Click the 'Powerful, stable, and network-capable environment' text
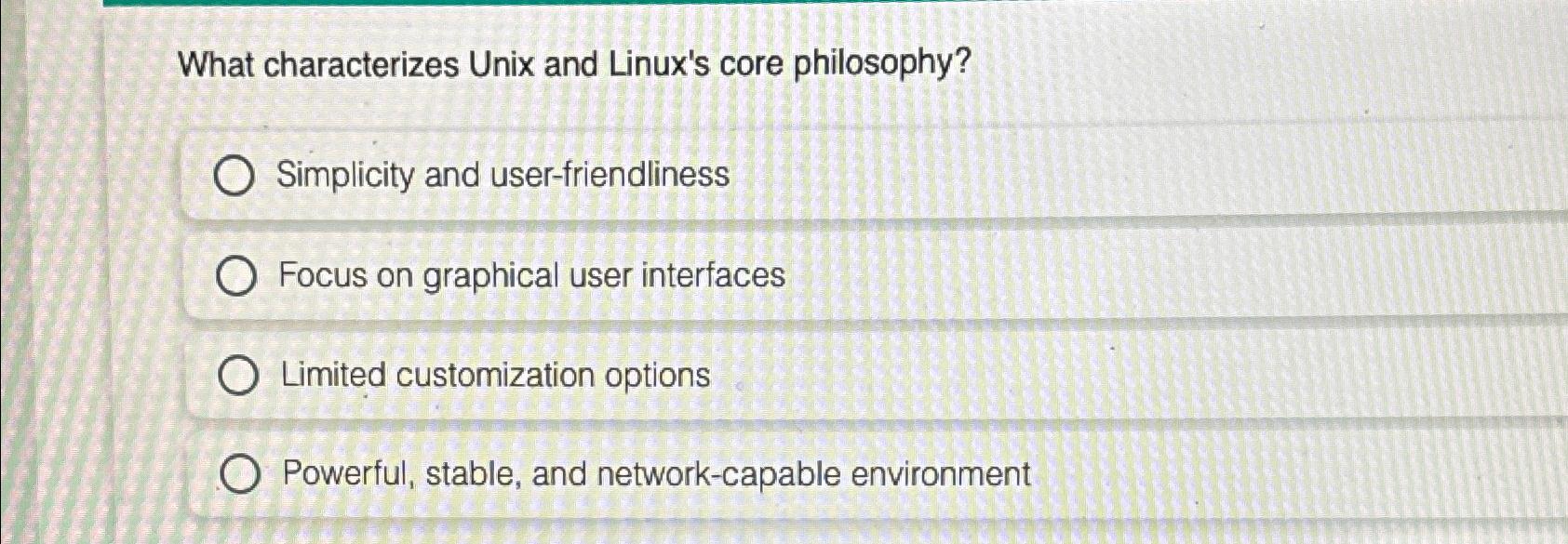This screenshot has width=1568, height=544. coord(657,474)
